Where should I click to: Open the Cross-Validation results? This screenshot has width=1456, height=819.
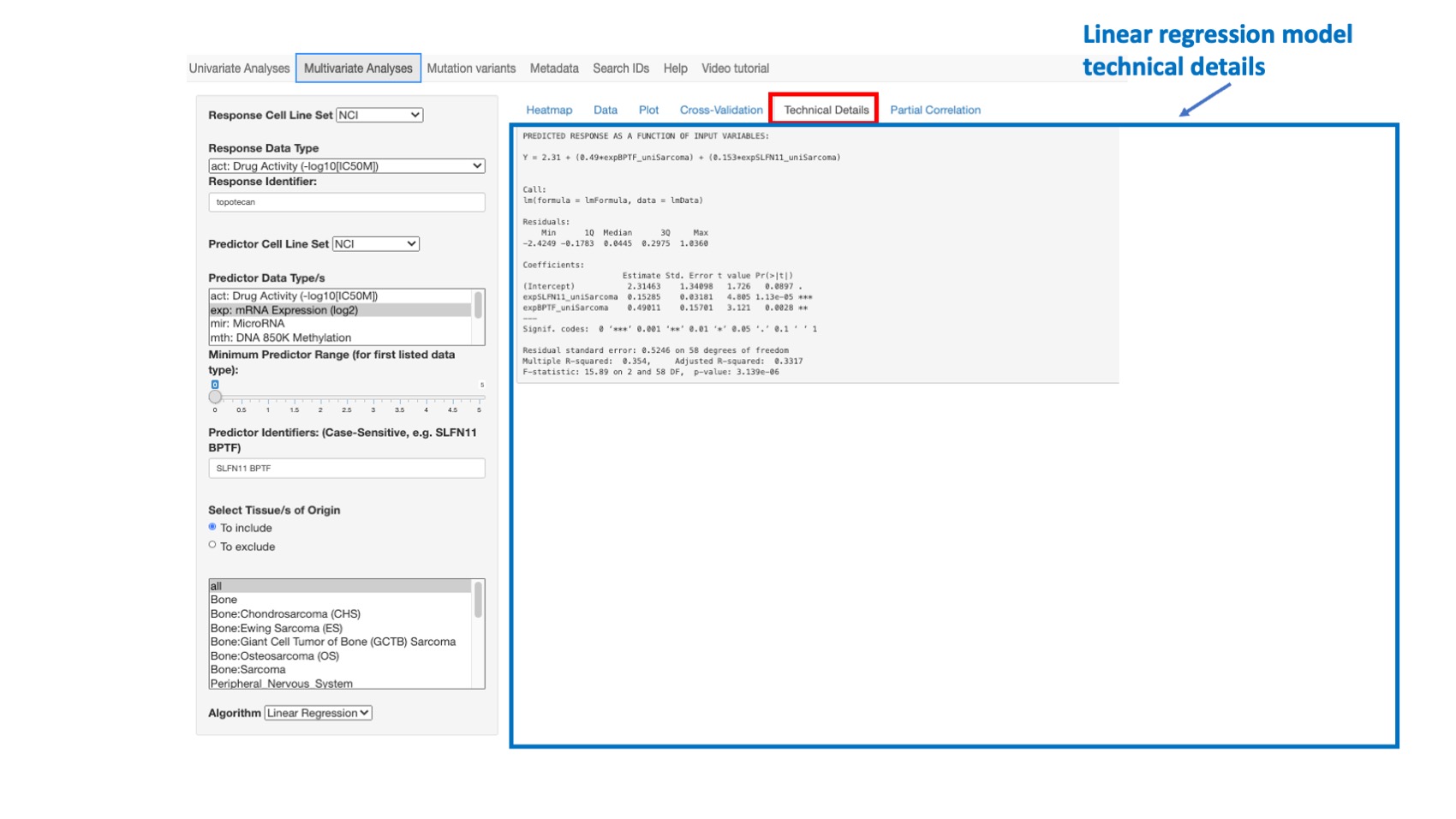point(721,110)
